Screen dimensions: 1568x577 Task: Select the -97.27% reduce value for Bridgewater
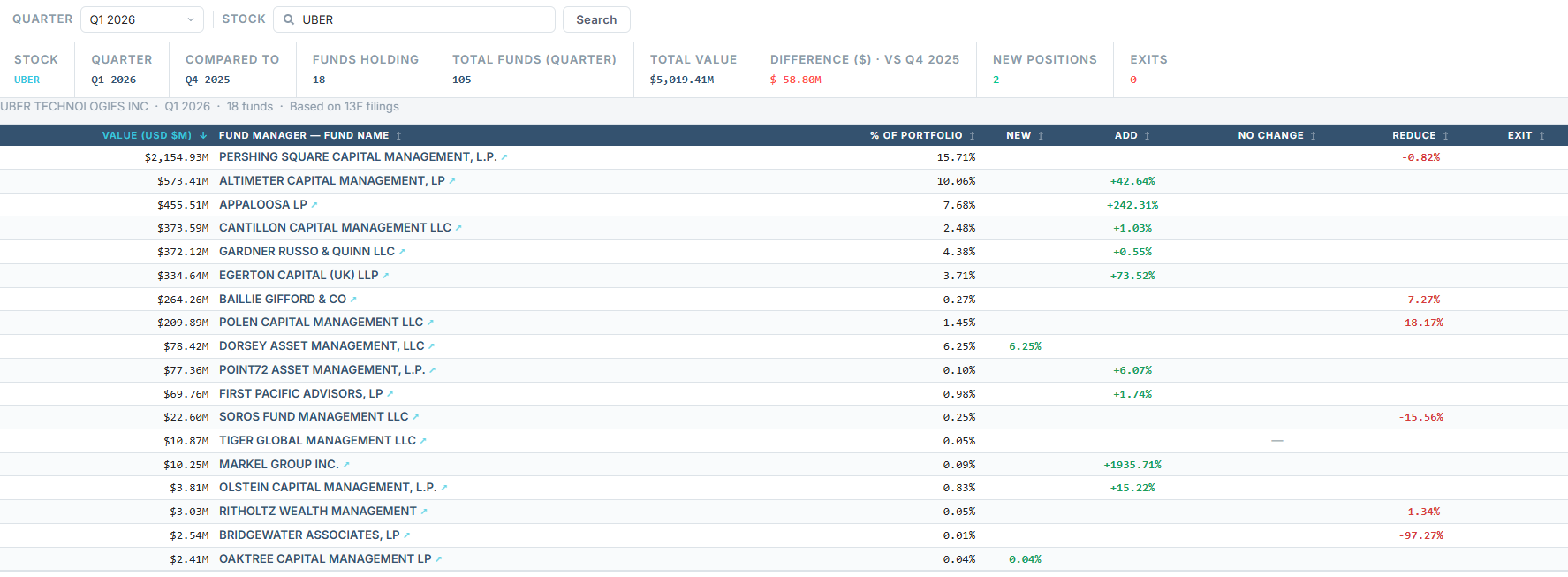(x=1420, y=535)
